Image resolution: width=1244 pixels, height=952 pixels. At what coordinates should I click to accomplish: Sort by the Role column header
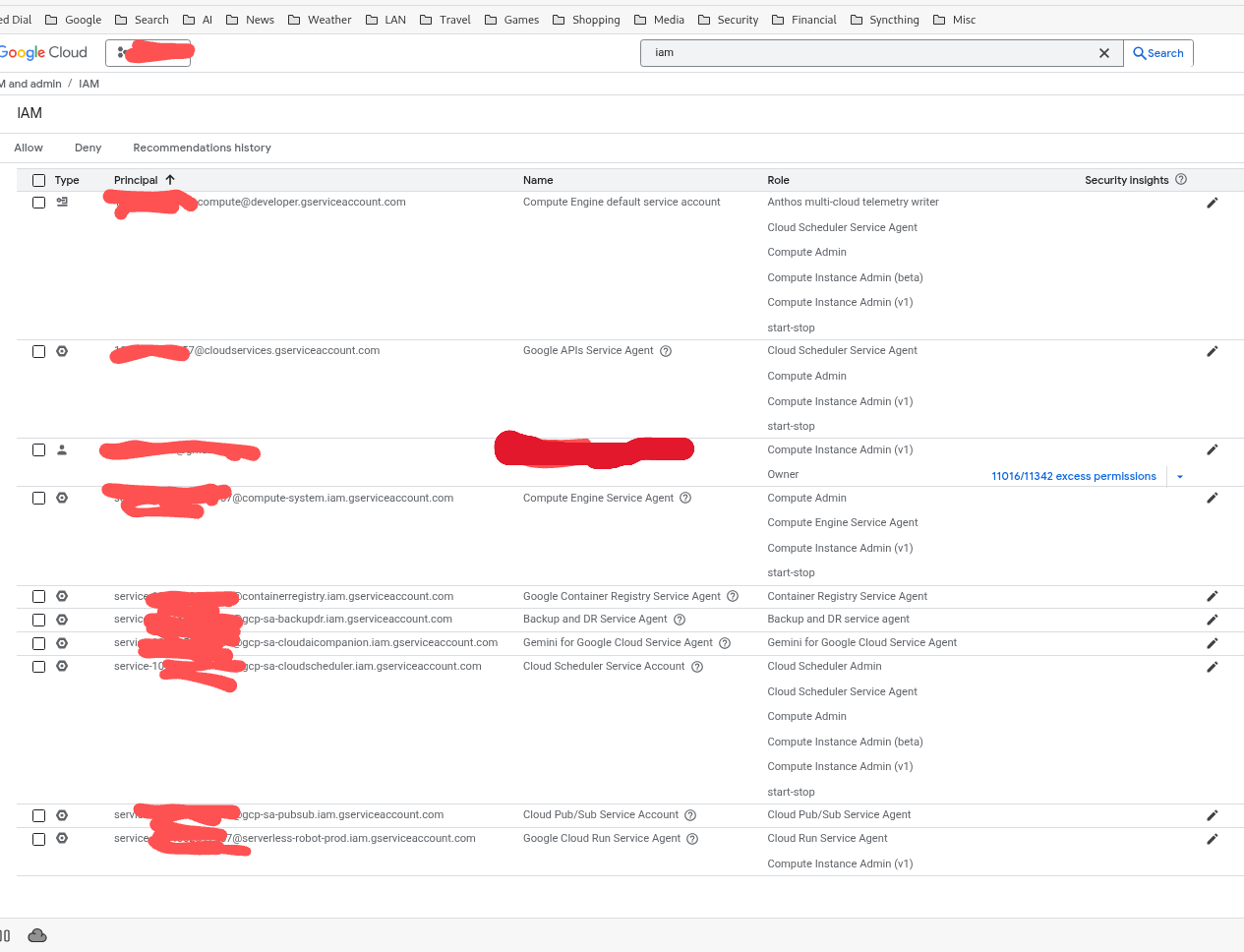tap(778, 180)
